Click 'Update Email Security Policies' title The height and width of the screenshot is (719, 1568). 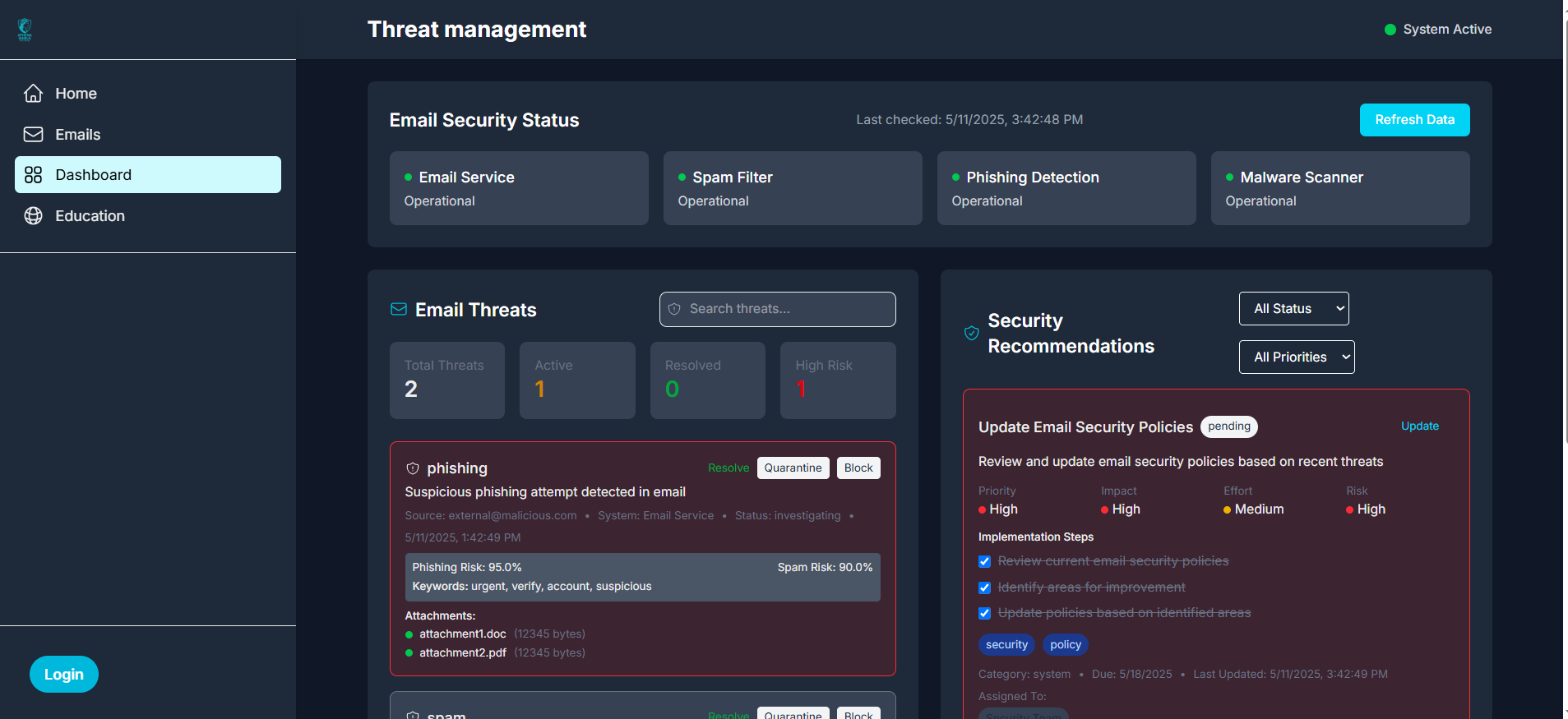(x=1085, y=427)
